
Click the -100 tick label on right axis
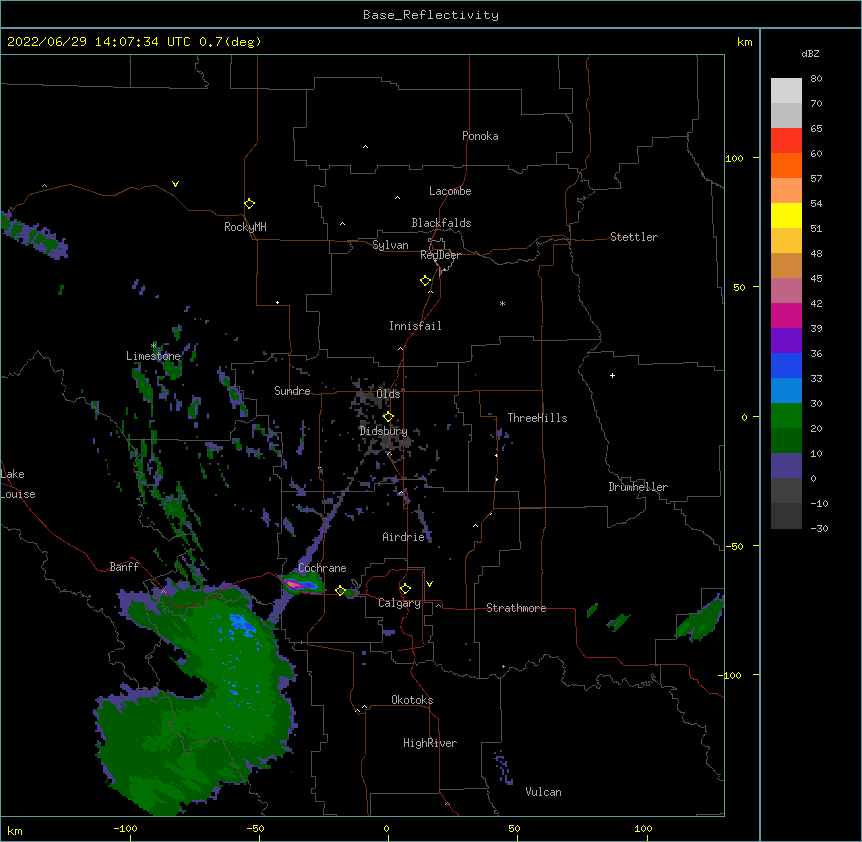[731, 675]
